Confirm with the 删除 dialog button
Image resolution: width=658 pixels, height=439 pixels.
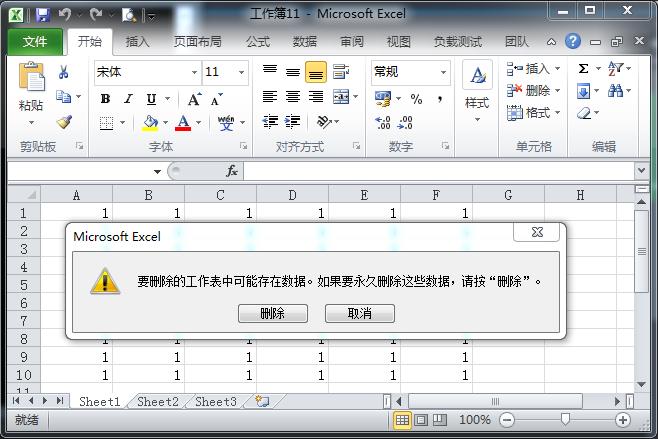coord(273,314)
